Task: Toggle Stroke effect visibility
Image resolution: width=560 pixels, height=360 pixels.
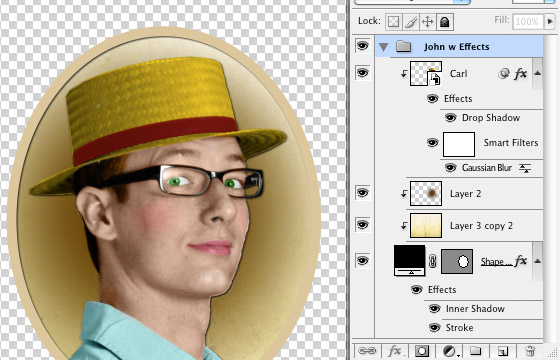Action: coord(434,327)
